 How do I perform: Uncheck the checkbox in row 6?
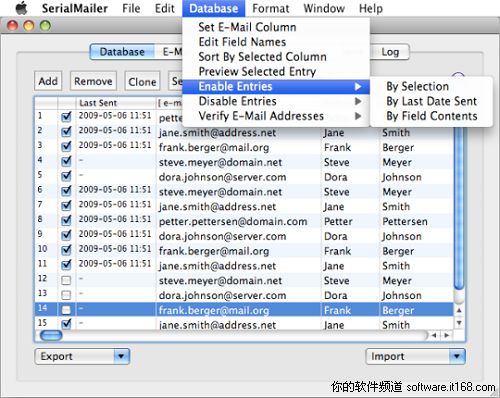coord(66,190)
